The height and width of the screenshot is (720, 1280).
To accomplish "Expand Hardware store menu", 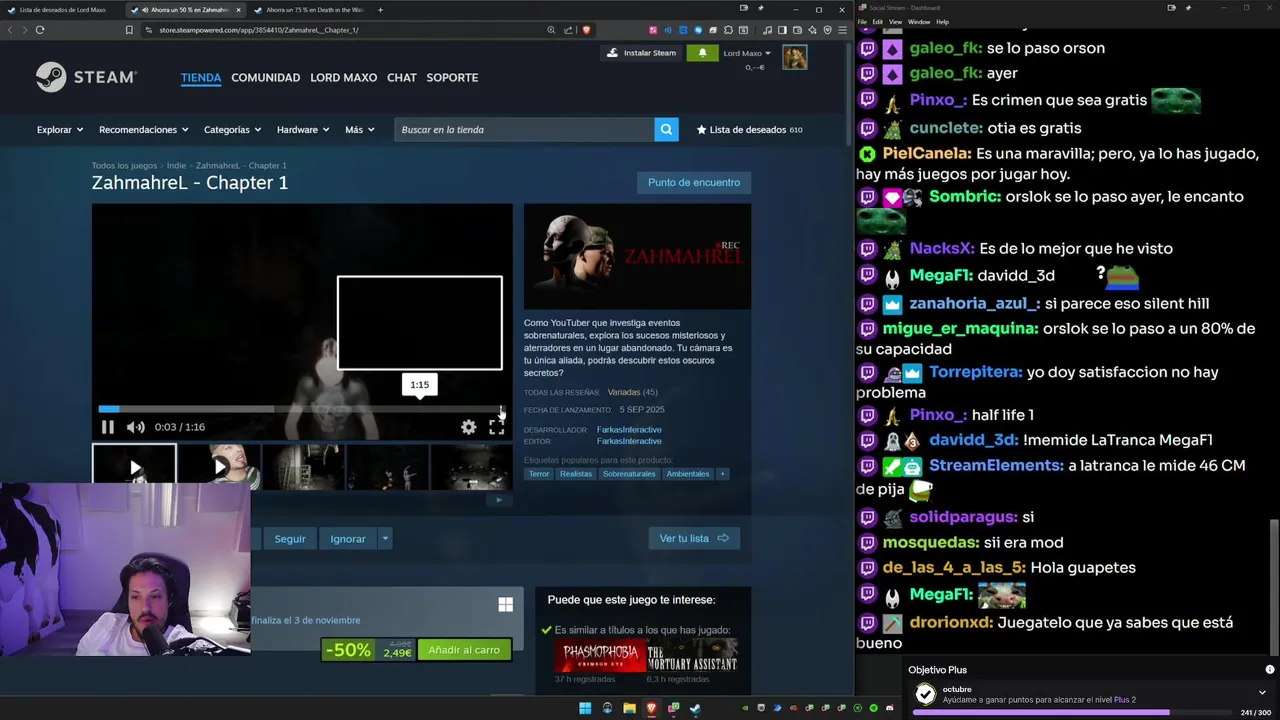I will click(x=304, y=129).
